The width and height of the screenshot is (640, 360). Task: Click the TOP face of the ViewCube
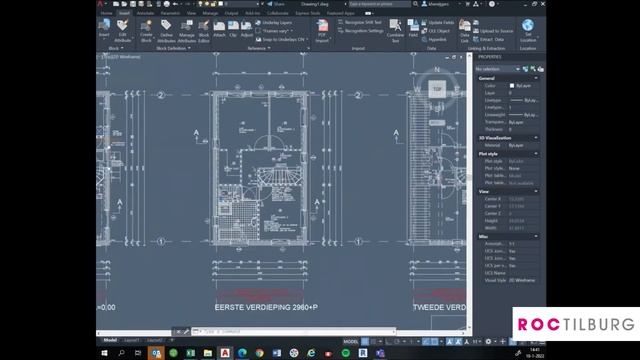(x=437, y=89)
